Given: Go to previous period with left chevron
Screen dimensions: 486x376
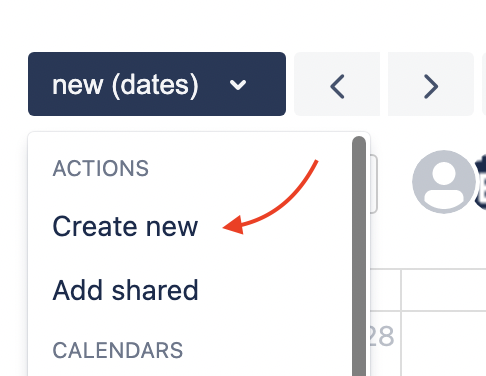Looking at the screenshot, I should (337, 84).
